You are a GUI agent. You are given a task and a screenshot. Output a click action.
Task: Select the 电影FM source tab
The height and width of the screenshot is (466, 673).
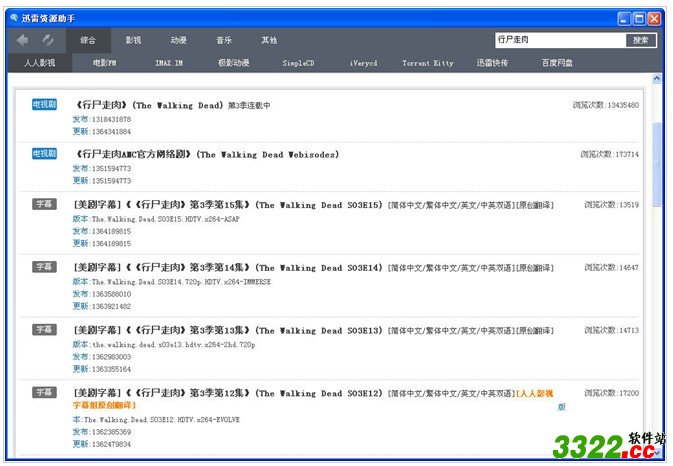(x=104, y=63)
